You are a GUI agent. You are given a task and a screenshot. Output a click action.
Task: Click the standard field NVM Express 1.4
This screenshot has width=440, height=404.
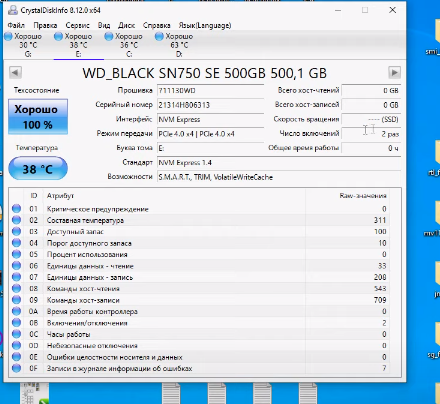[x=279, y=162]
